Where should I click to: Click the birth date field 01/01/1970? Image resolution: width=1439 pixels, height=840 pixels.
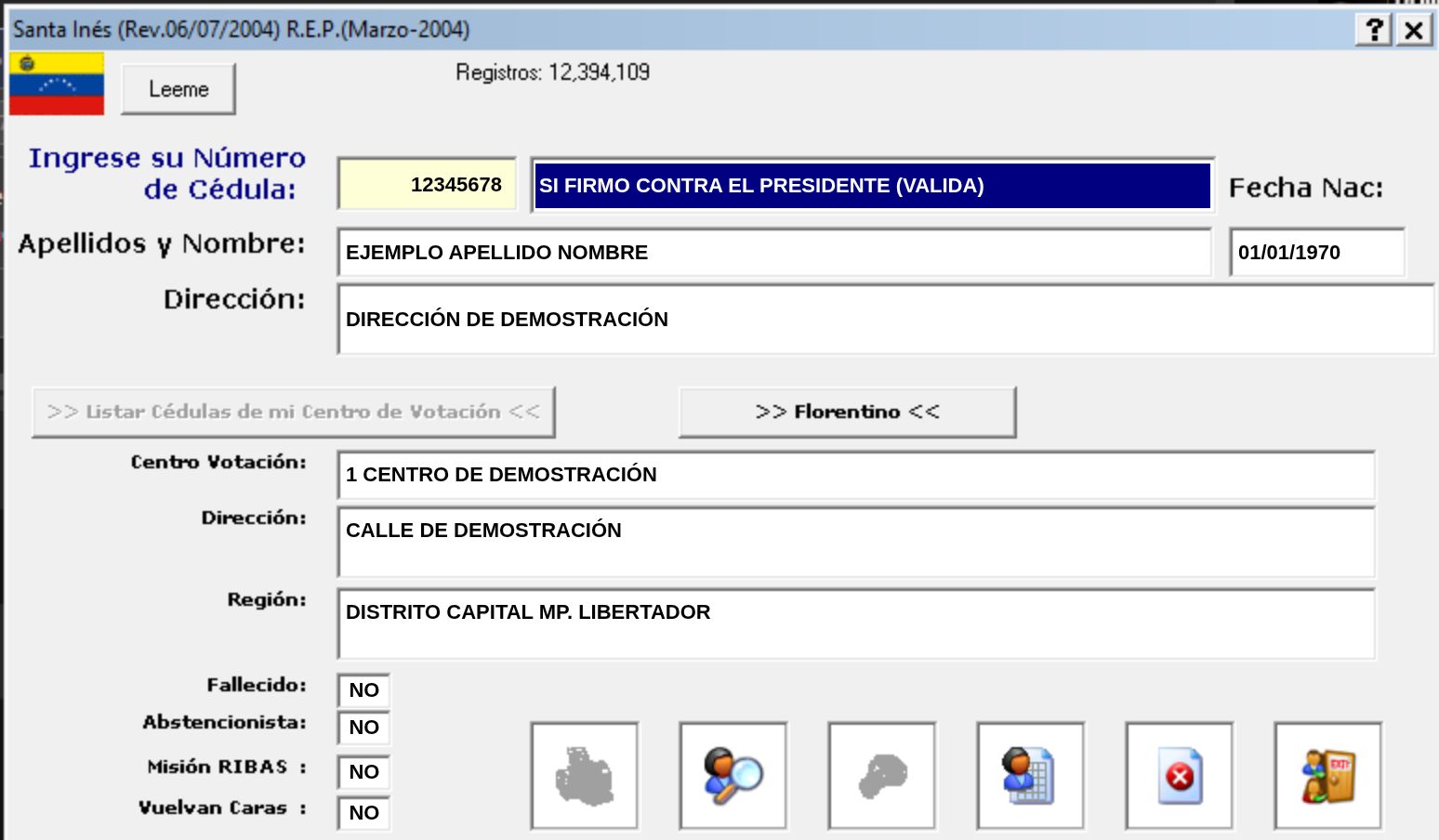1317,252
